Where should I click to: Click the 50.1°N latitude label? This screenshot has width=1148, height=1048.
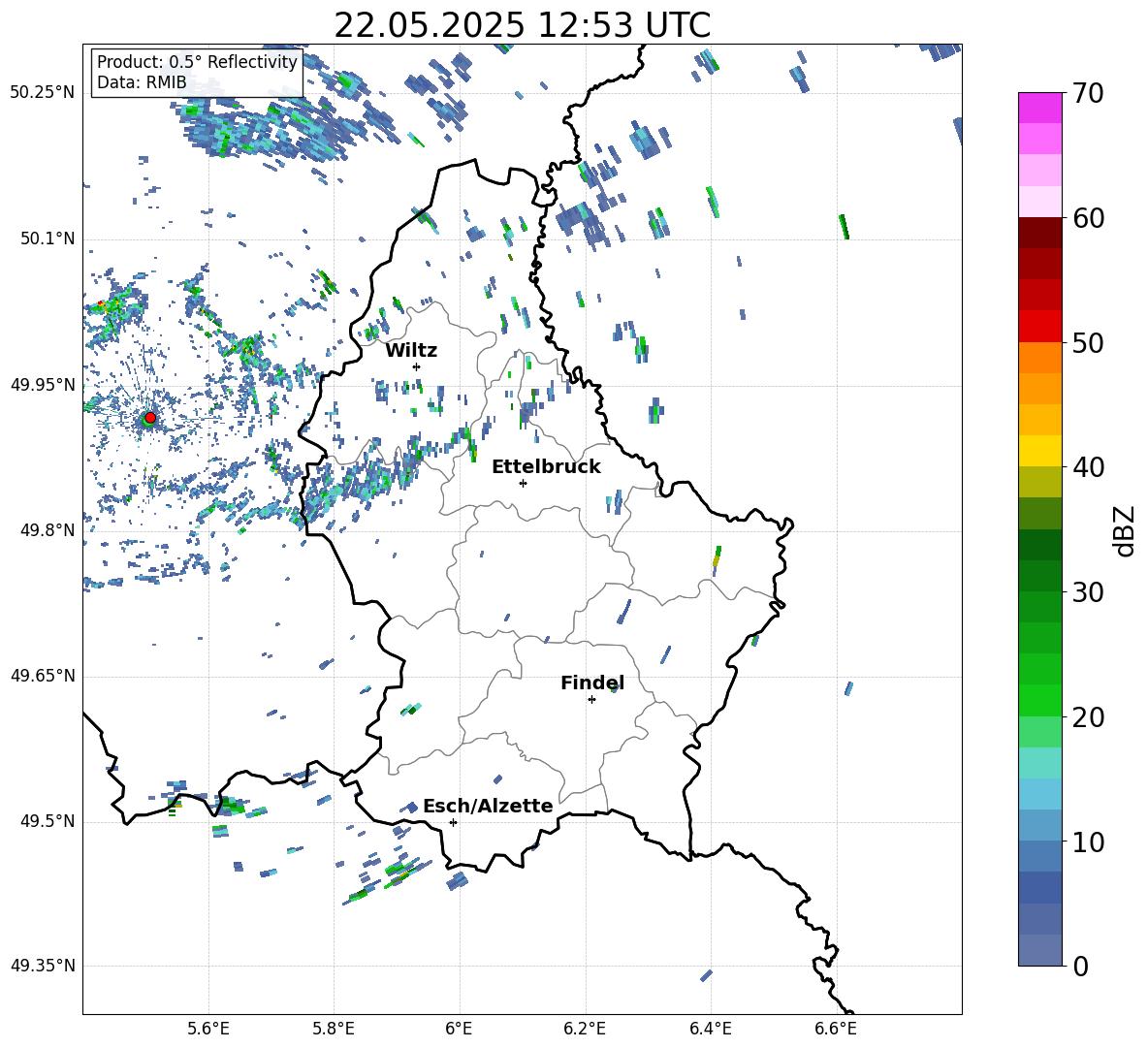(47, 238)
